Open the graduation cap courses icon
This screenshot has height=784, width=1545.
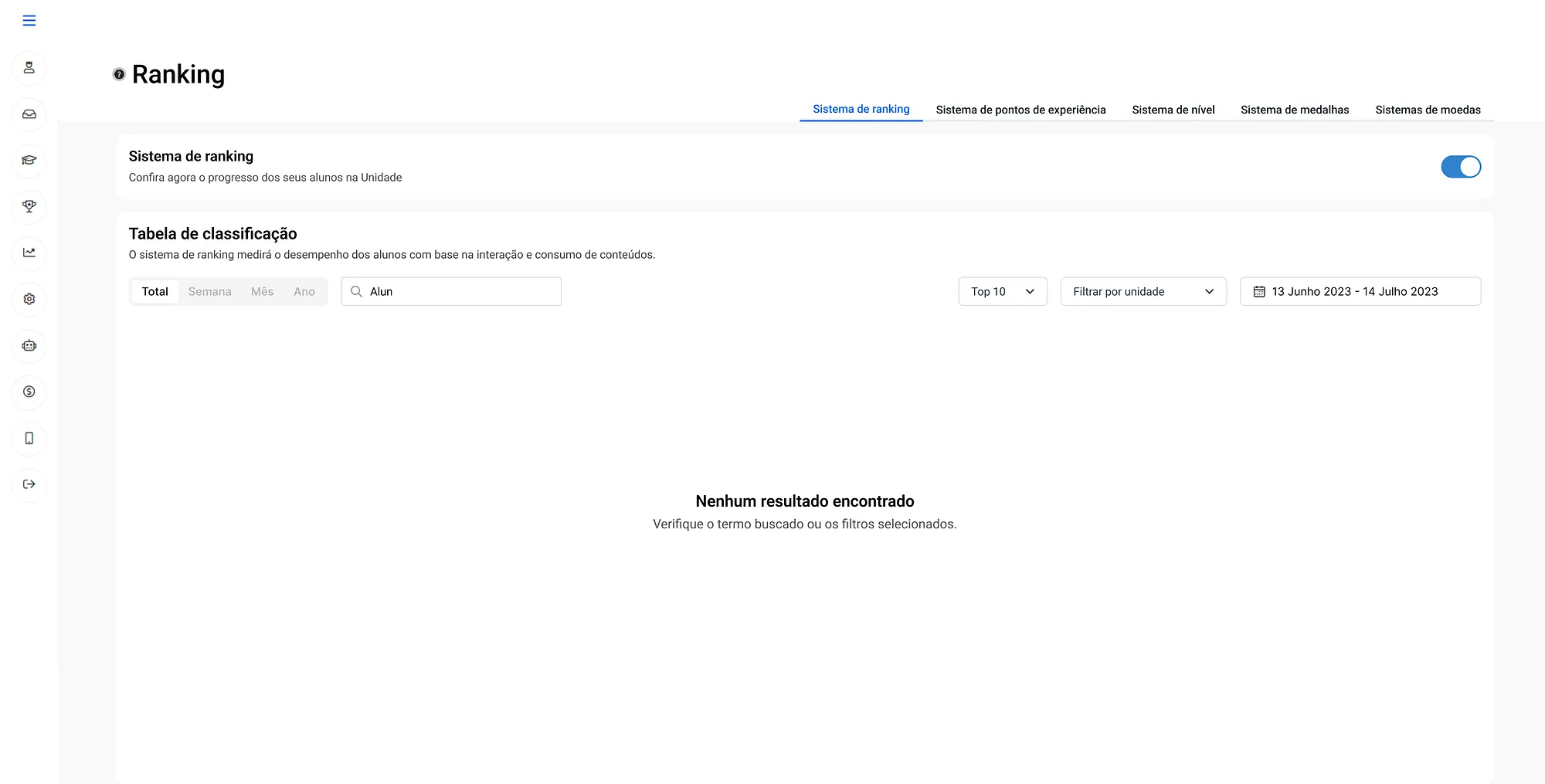29,161
